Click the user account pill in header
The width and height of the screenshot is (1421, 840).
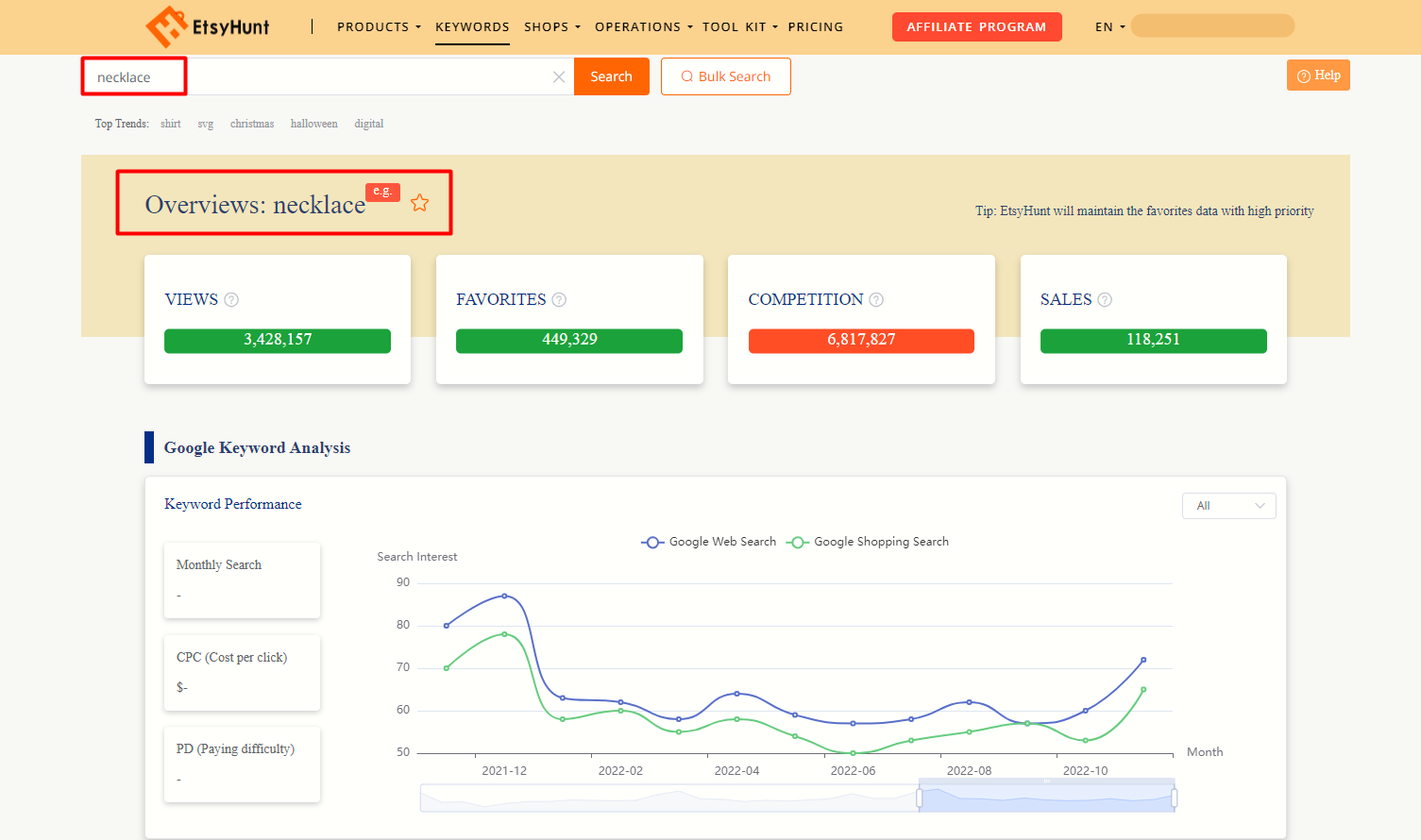1212,25
